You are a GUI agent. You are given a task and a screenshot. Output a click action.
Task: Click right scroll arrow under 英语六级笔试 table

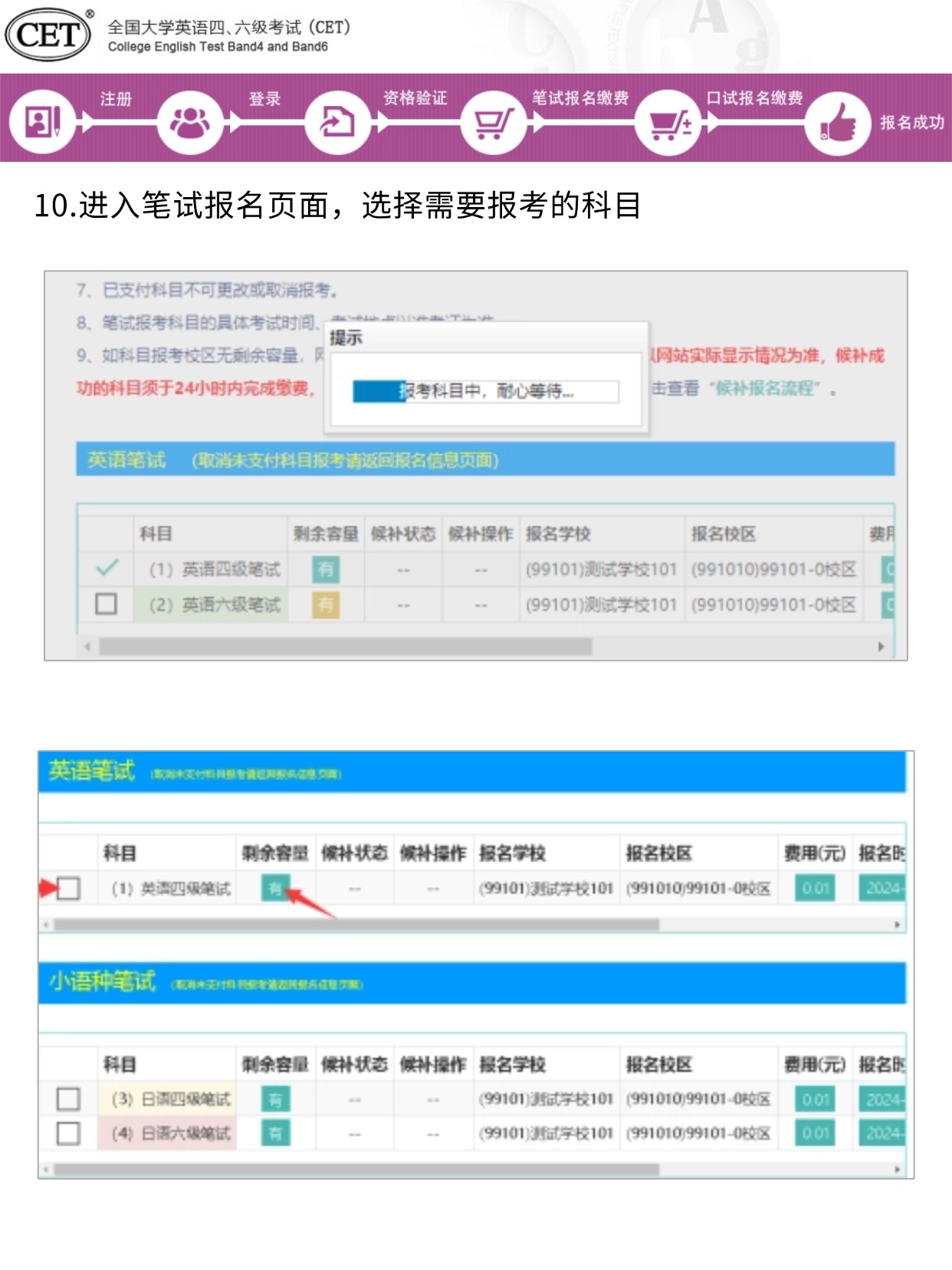pos(881,647)
